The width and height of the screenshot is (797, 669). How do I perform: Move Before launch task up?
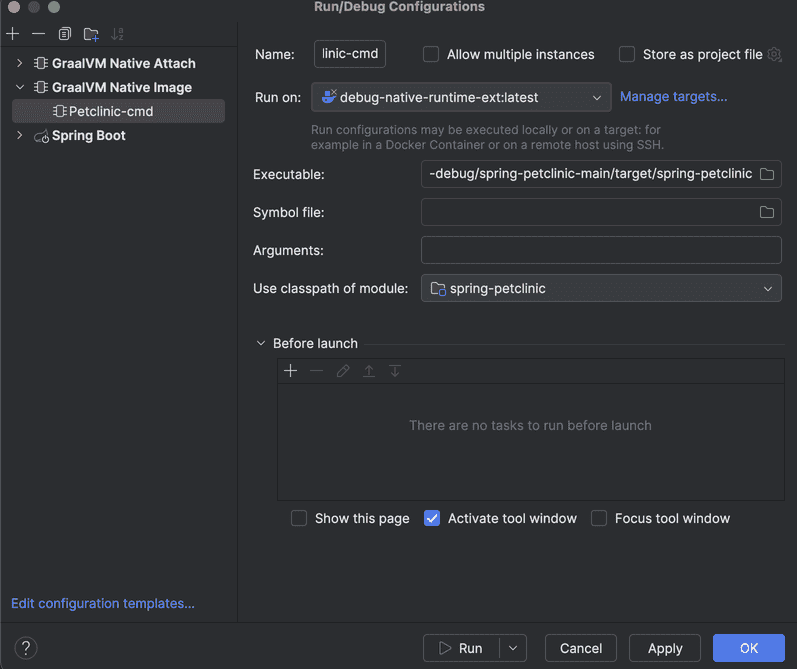(x=369, y=371)
